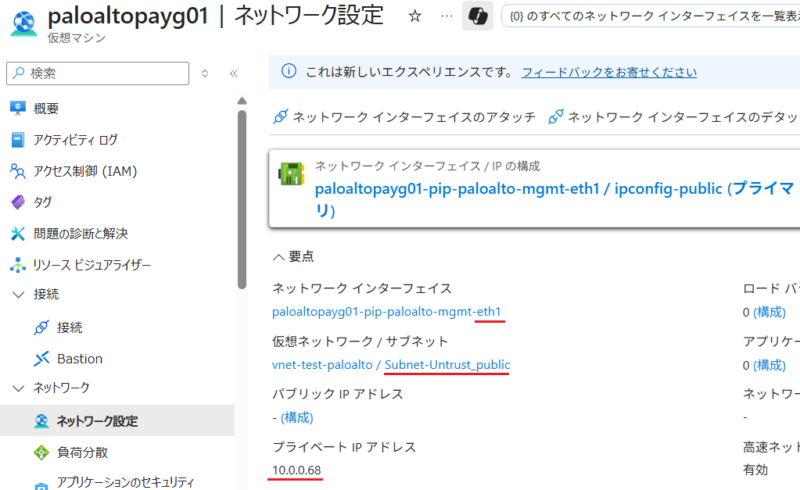Screen dimensions: 800x490
Task: Collapse the ネットワーク section chevron
Action: [18, 388]
